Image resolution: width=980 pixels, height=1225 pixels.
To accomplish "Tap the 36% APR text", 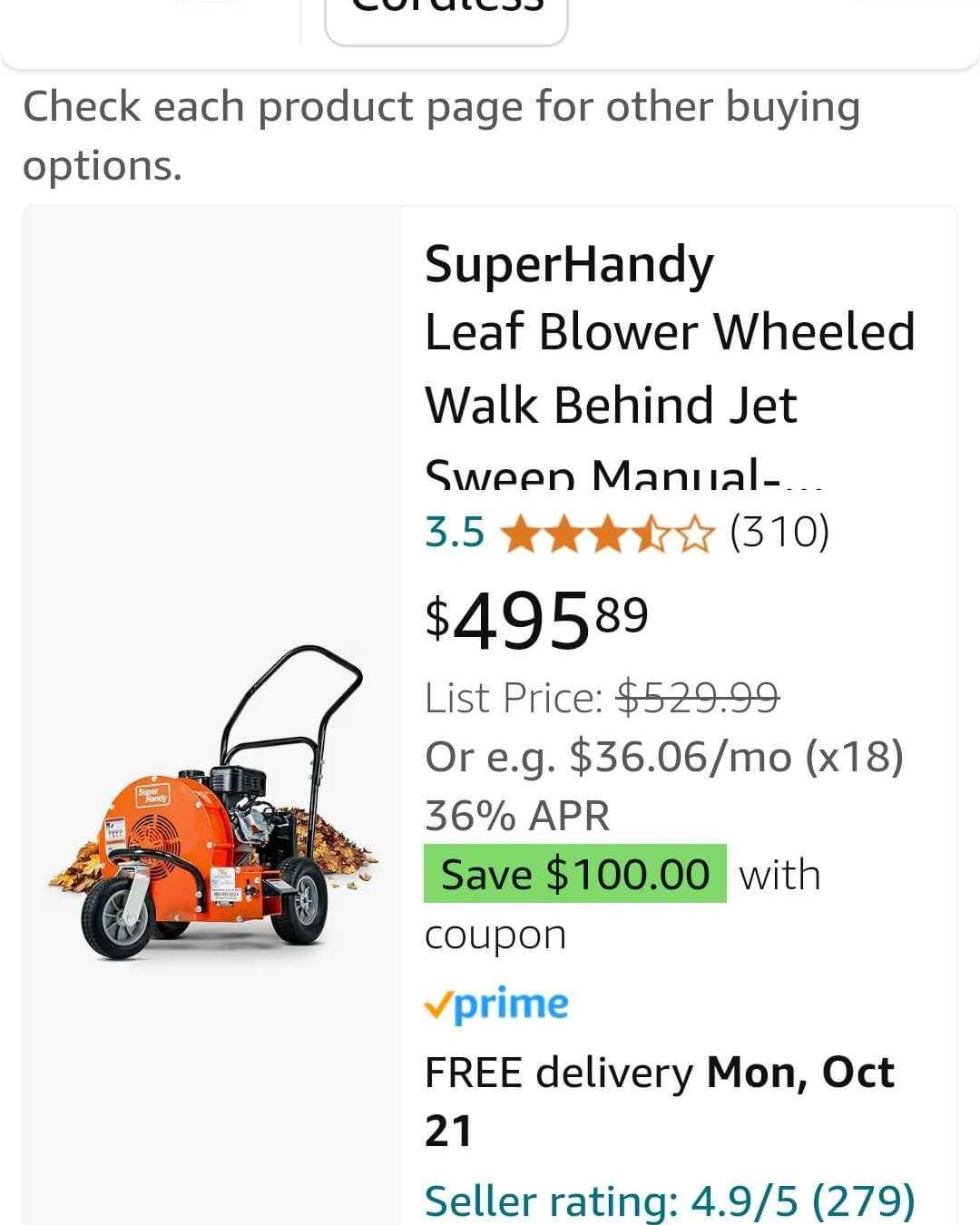I will tap(517, 816).
